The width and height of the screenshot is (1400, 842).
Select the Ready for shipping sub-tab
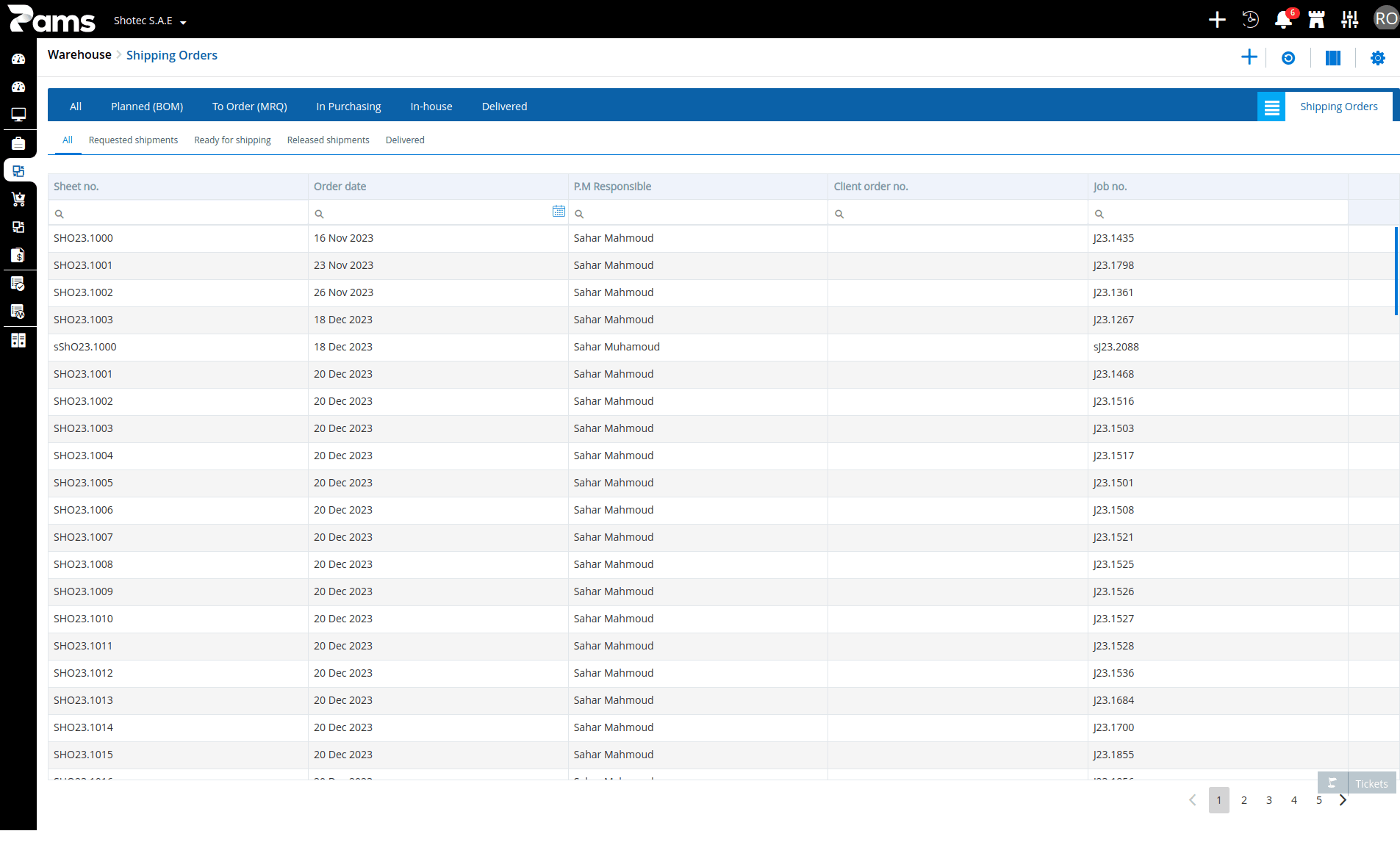[232, 140]
